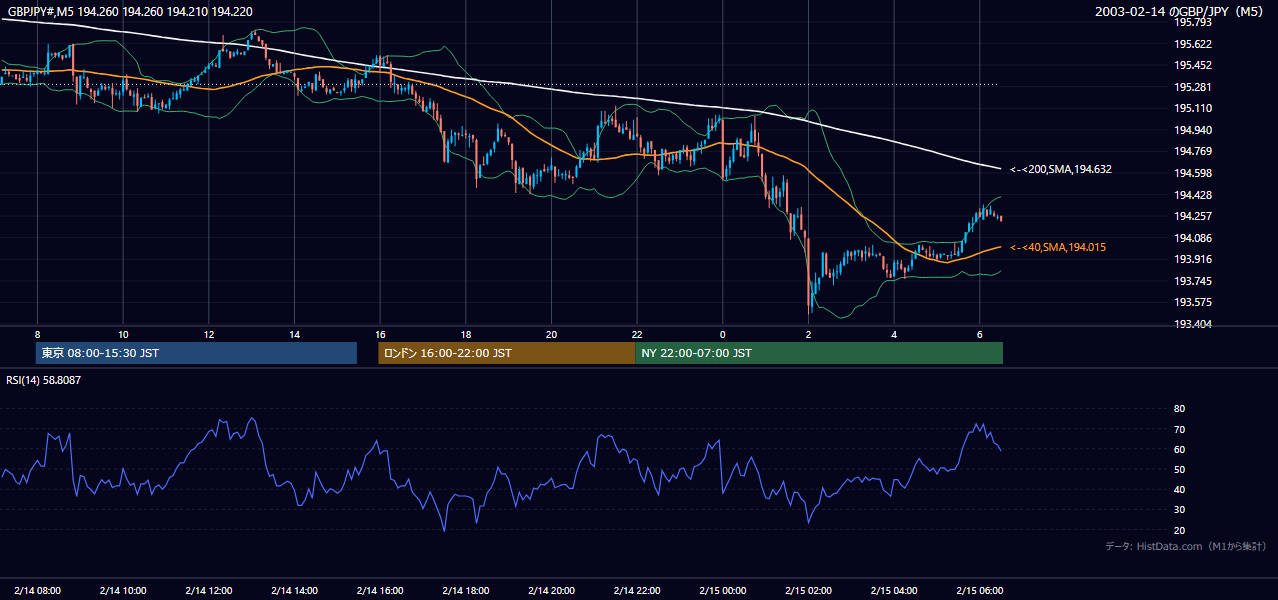Select the Tokyo session bar 東京 08:00-15:30 JST
1278x600 pixels.
pos(196,353)
